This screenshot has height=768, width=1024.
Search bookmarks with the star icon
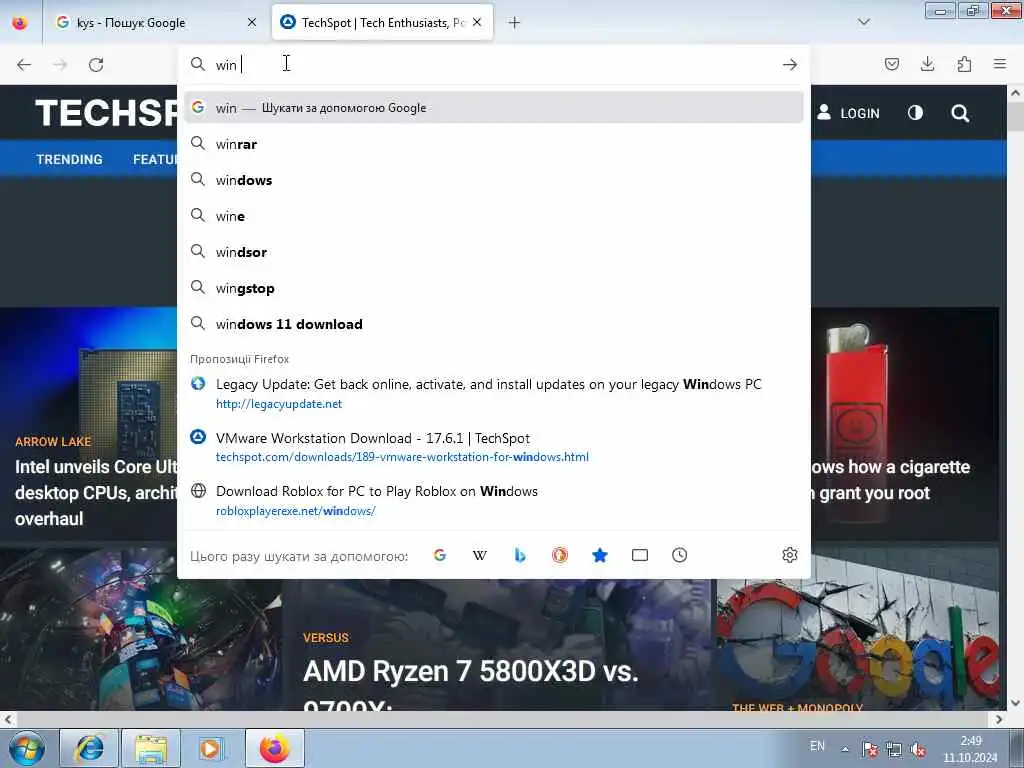point(600,555)
